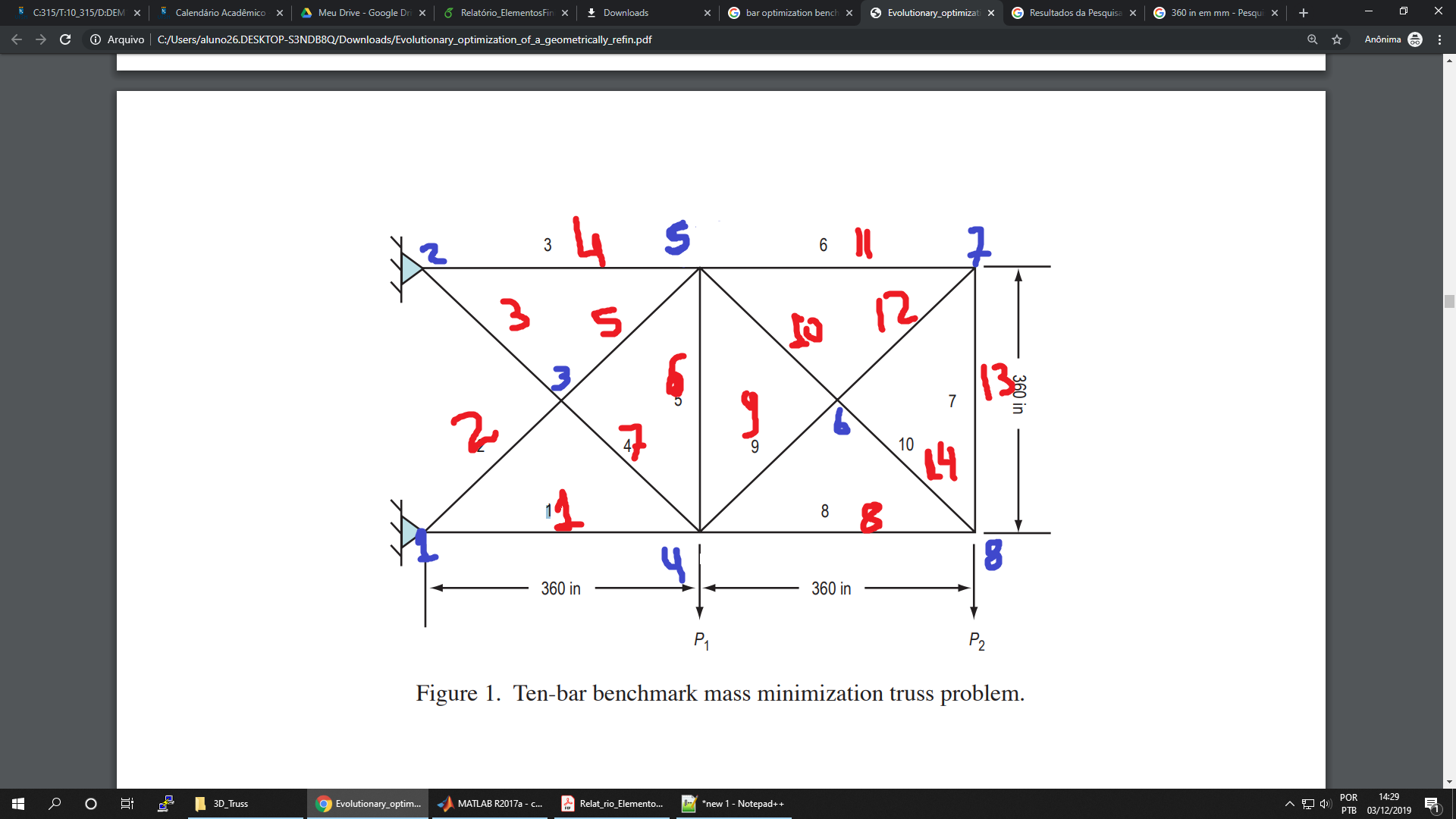Click the Anônima incognito profile icon
Image resolution: width=1456 pixels, height=819 pixels.
(1414, 39)
